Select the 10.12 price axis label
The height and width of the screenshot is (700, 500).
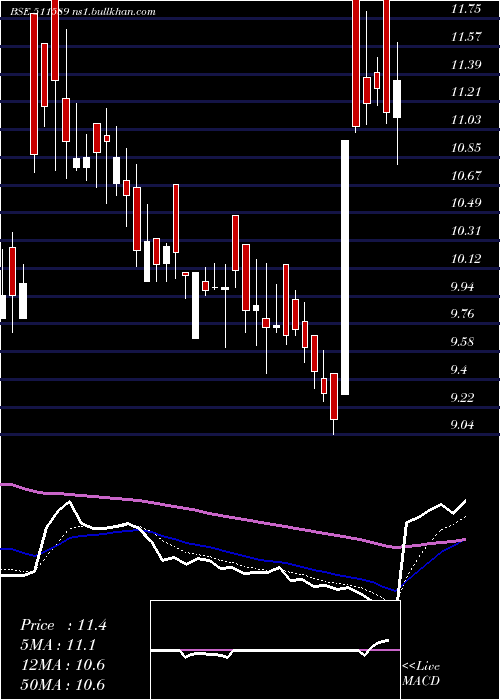466,258
